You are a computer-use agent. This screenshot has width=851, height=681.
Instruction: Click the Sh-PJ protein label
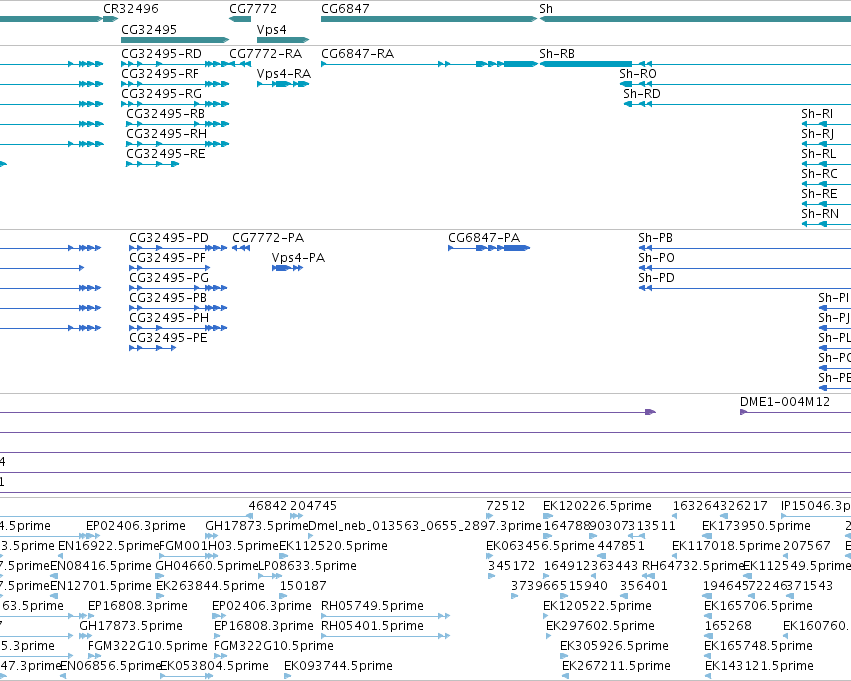tap(834, 319)
